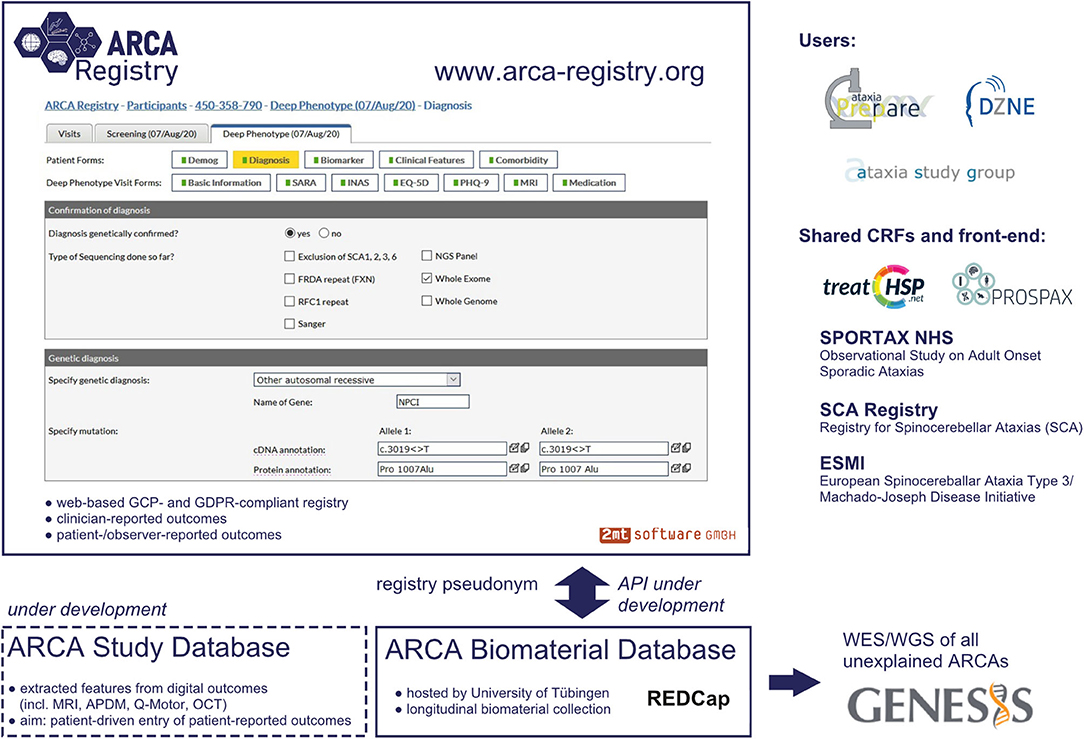Click the edit icon beside Allele 1 cDNA annotation

514,448
